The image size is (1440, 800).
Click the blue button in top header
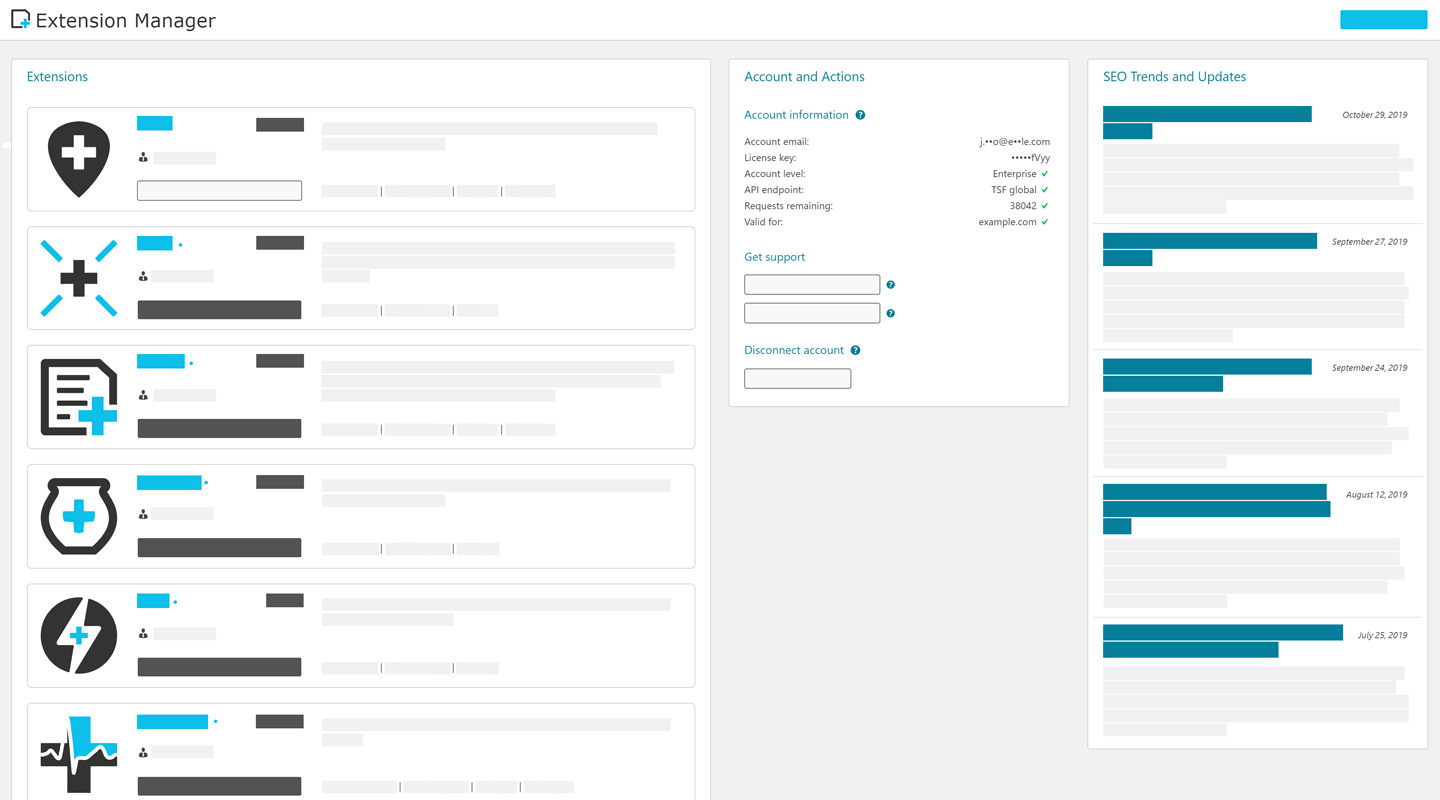pyautogui.click(x=1383, y=20)
